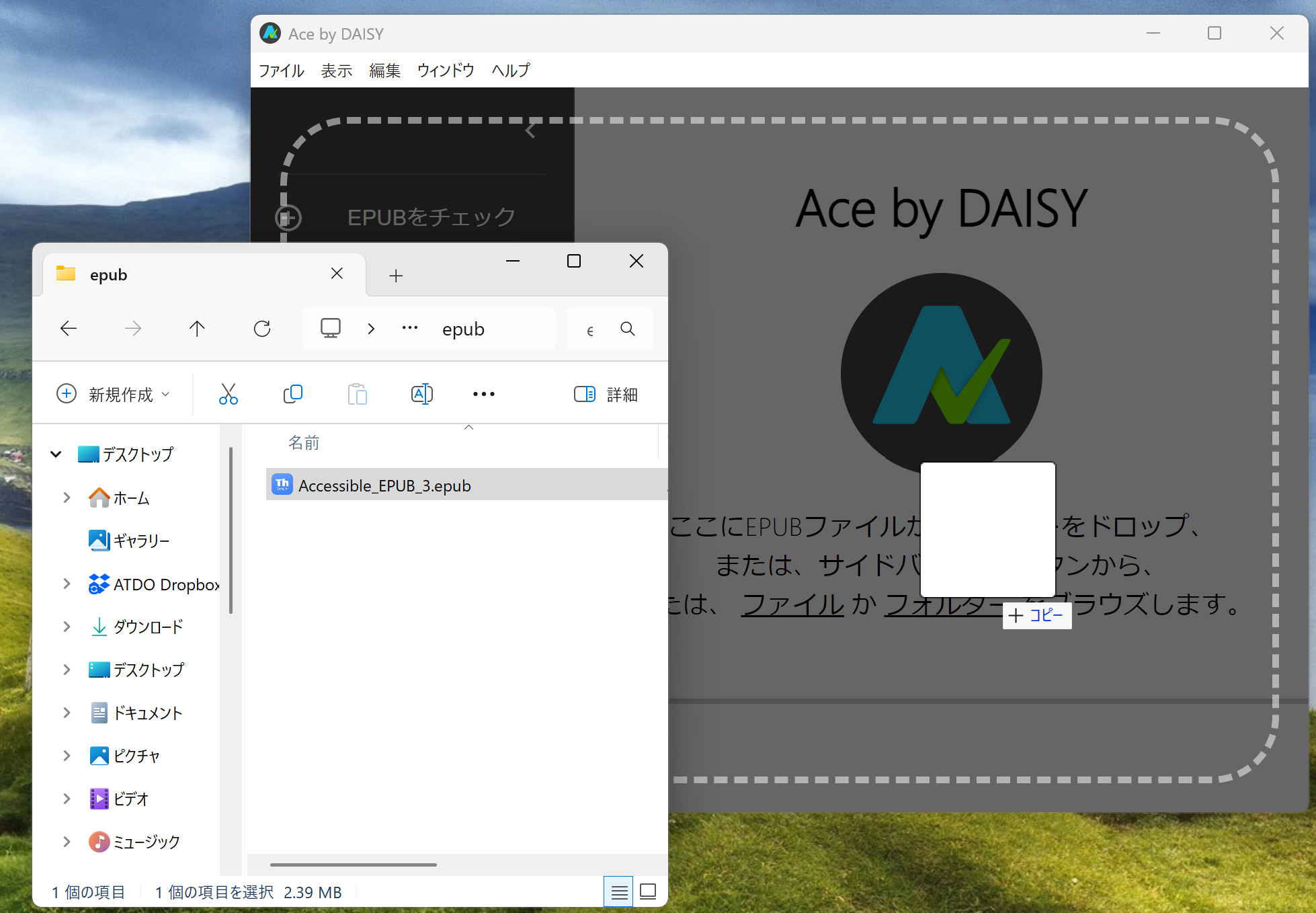The width and height of the screenshot is (1316, 913).
Task: Collapse the Ace sidebar with the chevron arrow
Action: pos(530,130)
